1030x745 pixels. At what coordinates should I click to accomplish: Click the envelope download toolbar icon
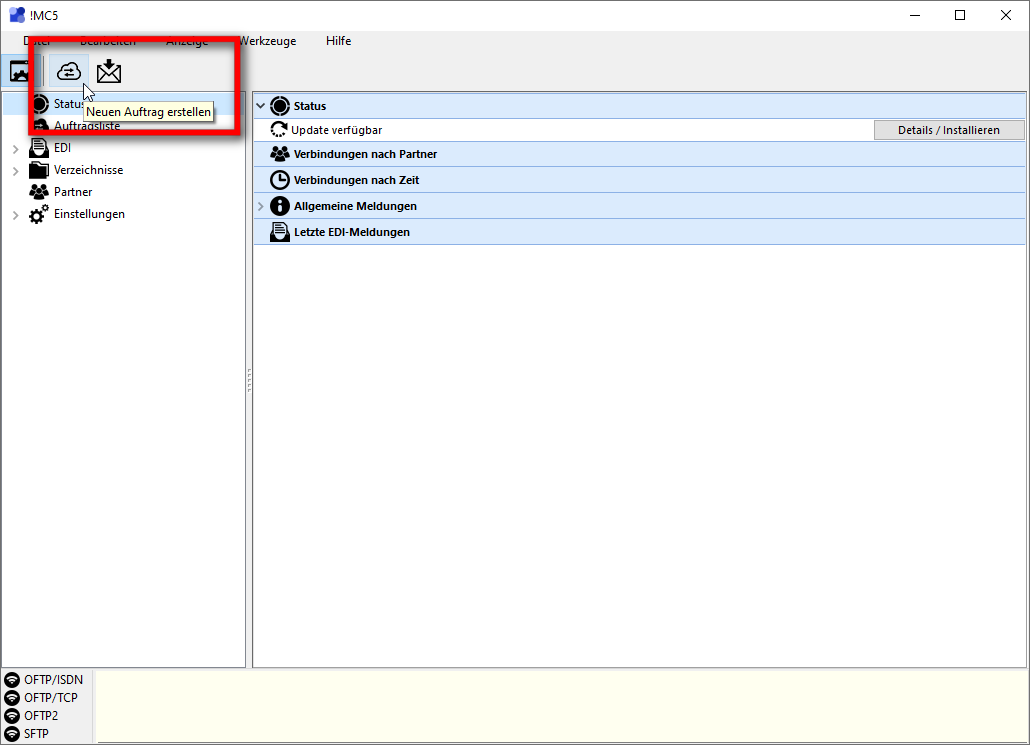point(109,71)
